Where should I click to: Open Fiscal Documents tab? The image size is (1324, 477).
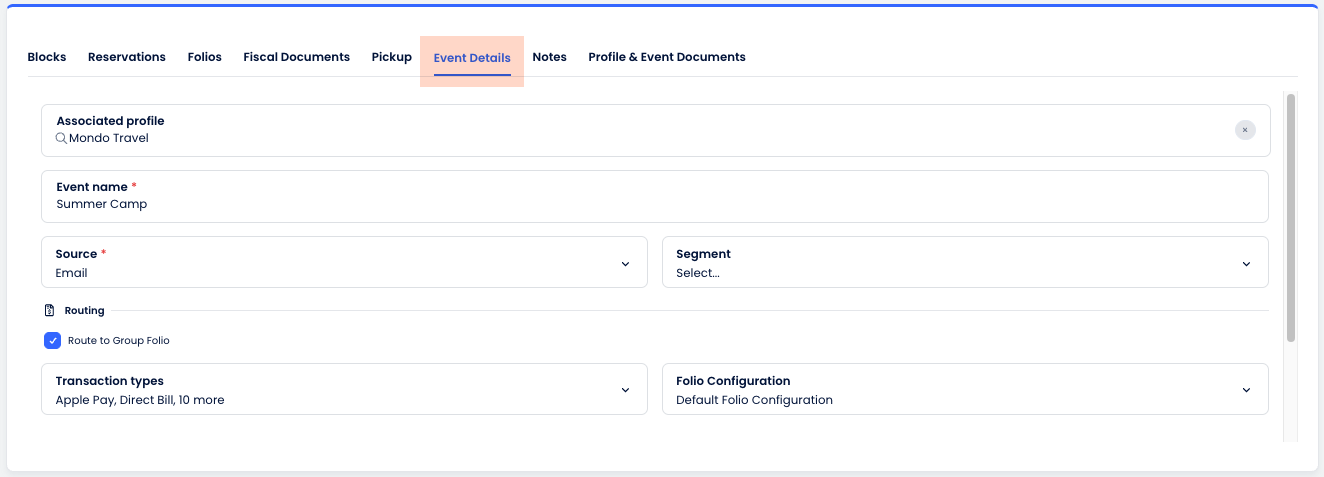pyautogui.click(x=297, y=57)
